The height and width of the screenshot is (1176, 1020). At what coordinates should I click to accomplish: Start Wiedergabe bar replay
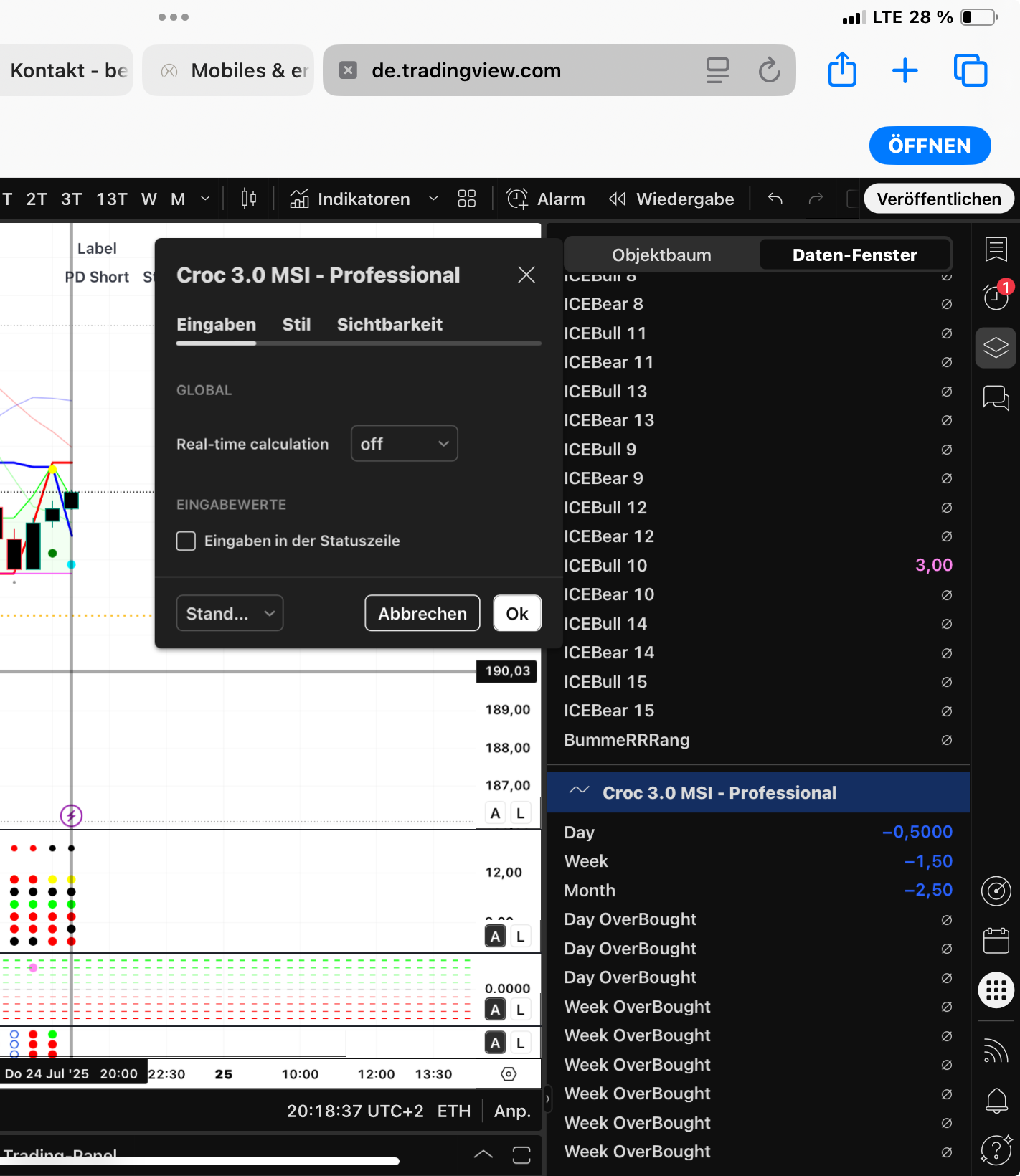coord(671,199)
